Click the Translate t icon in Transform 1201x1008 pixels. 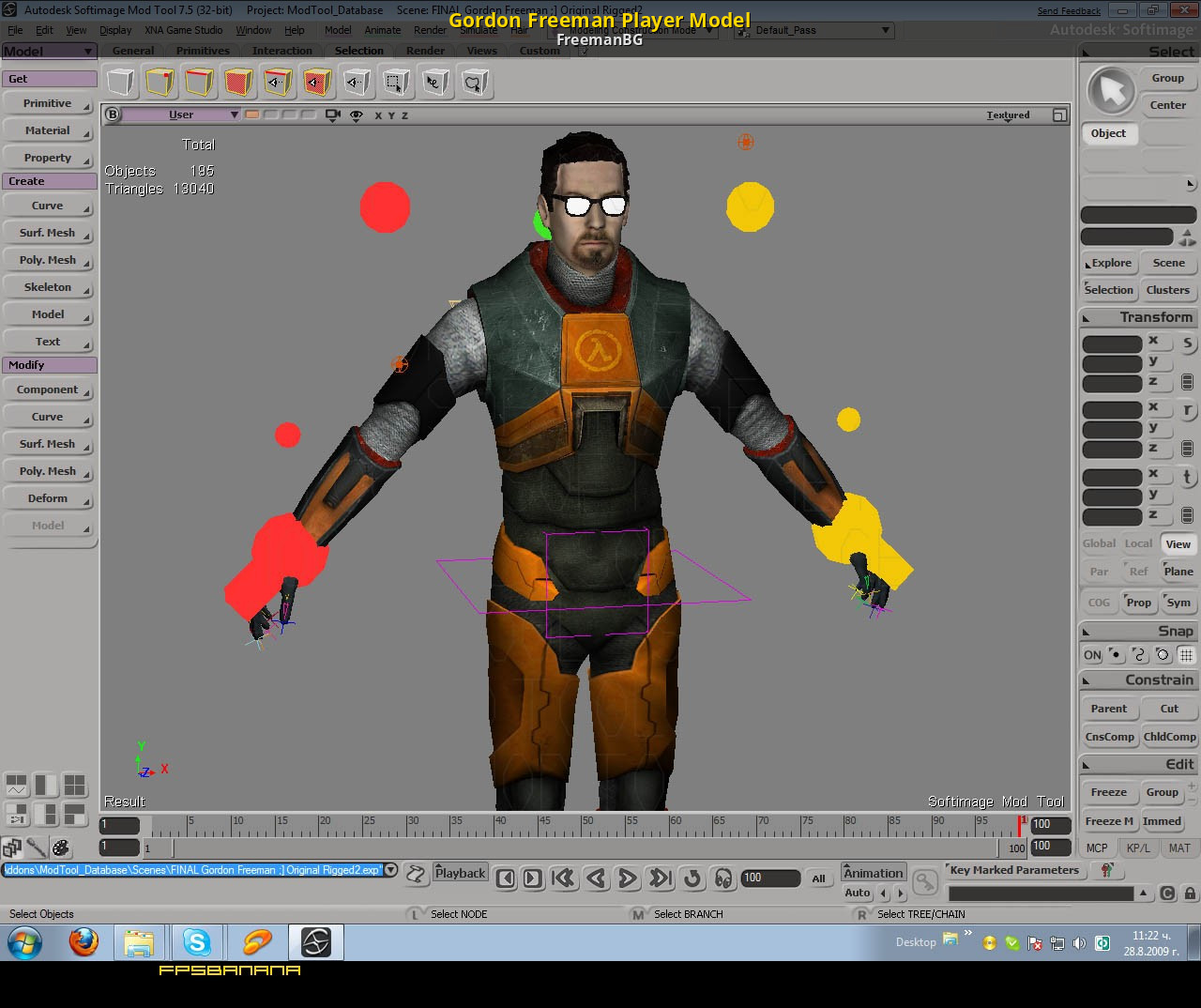click(x=1188, y=477)
